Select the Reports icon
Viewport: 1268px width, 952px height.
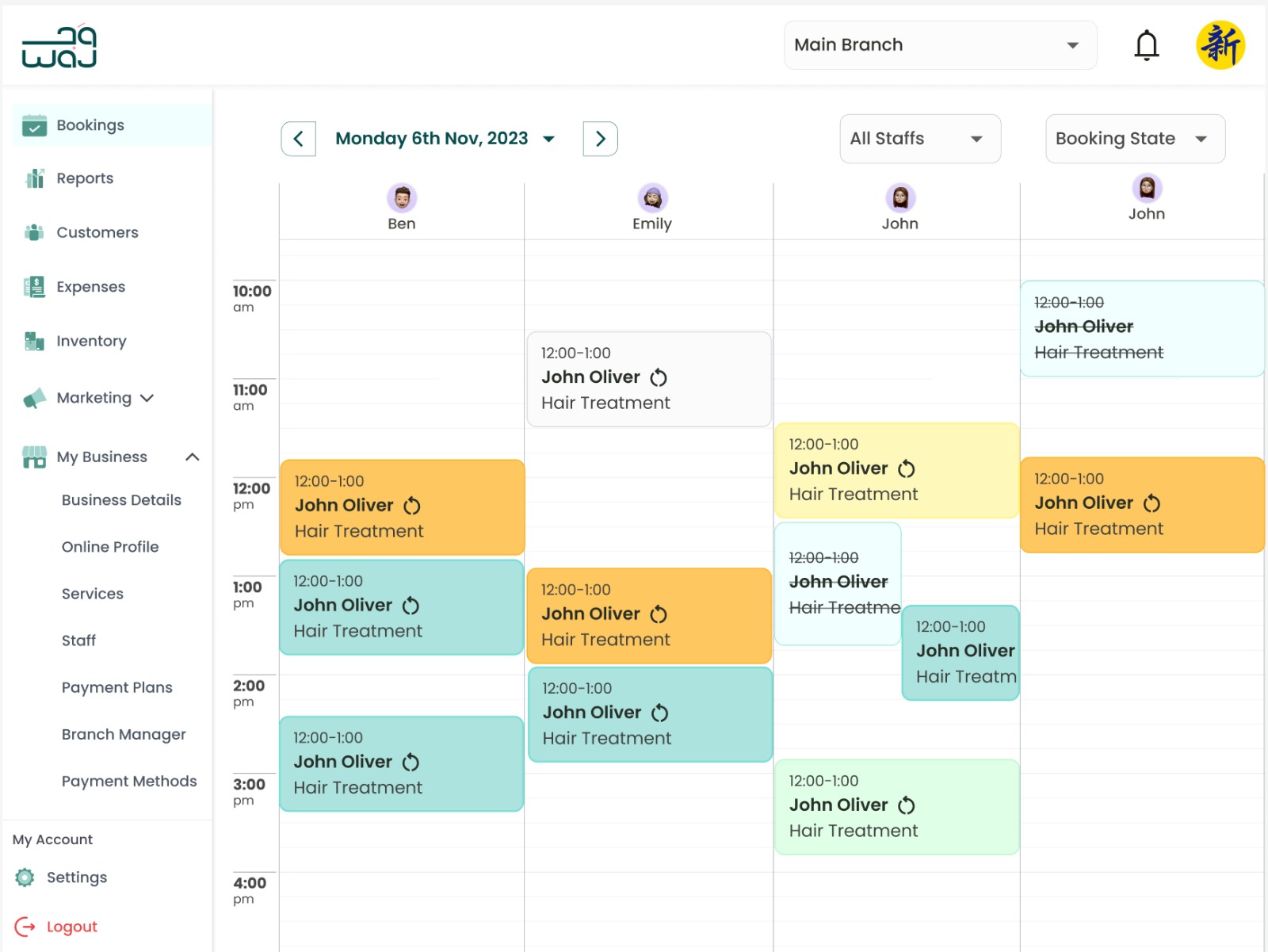tap(33, 178)
